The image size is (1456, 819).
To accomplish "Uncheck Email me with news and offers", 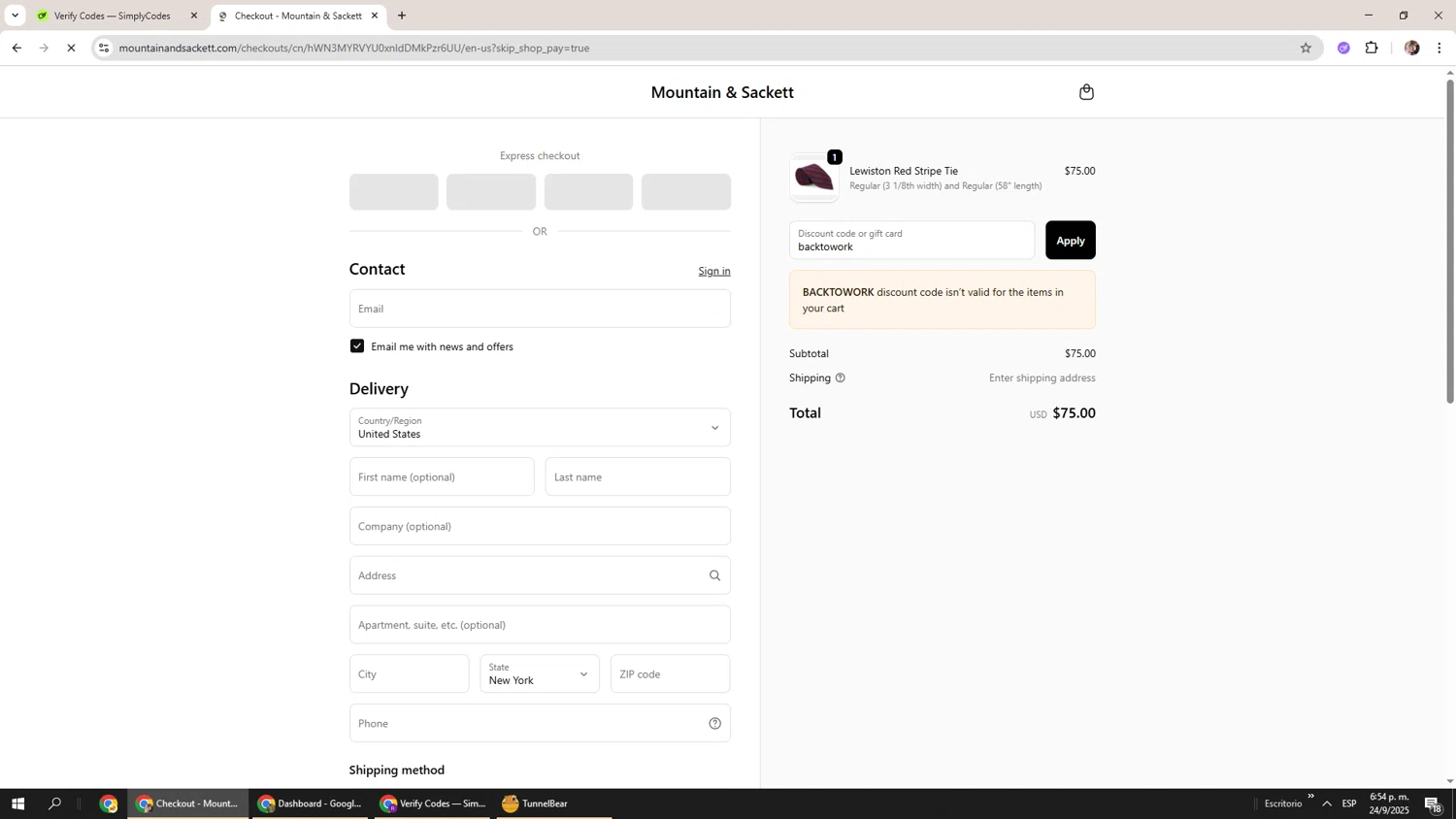I will [357, 346].
